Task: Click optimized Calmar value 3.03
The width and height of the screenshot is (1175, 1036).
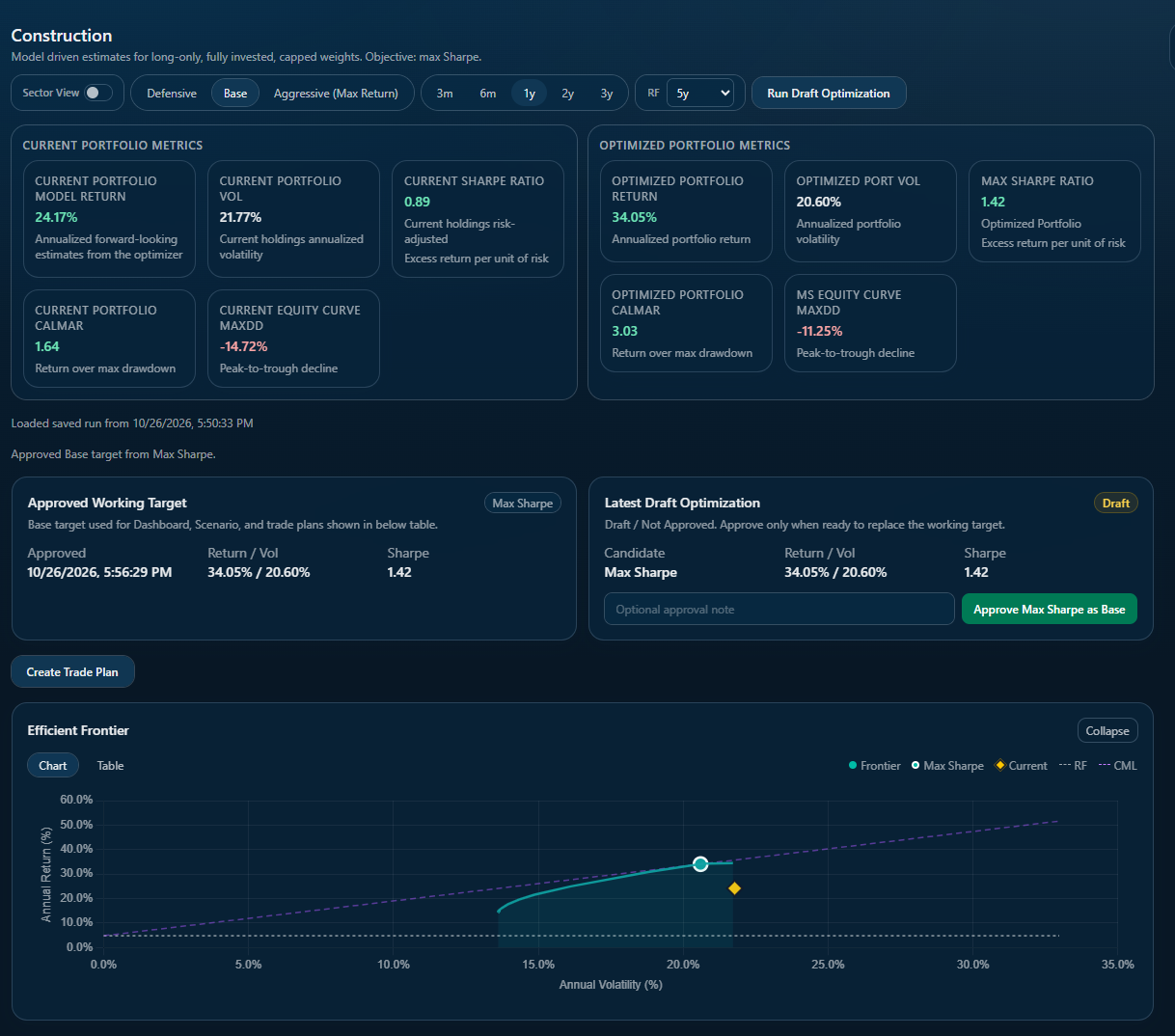Action: pos(625,332)
